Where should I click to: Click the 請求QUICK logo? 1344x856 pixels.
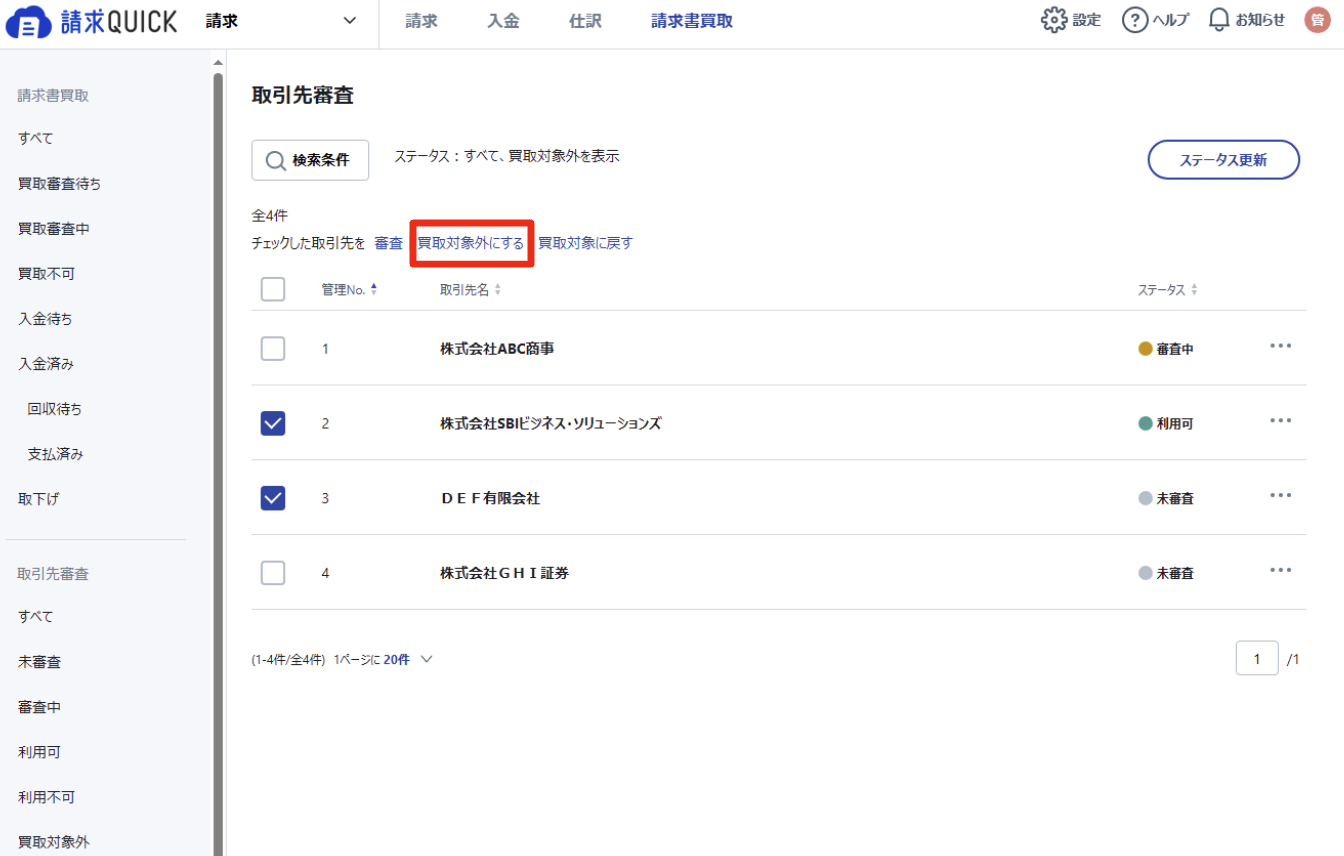pyautogui.click(x=92, y=21)
